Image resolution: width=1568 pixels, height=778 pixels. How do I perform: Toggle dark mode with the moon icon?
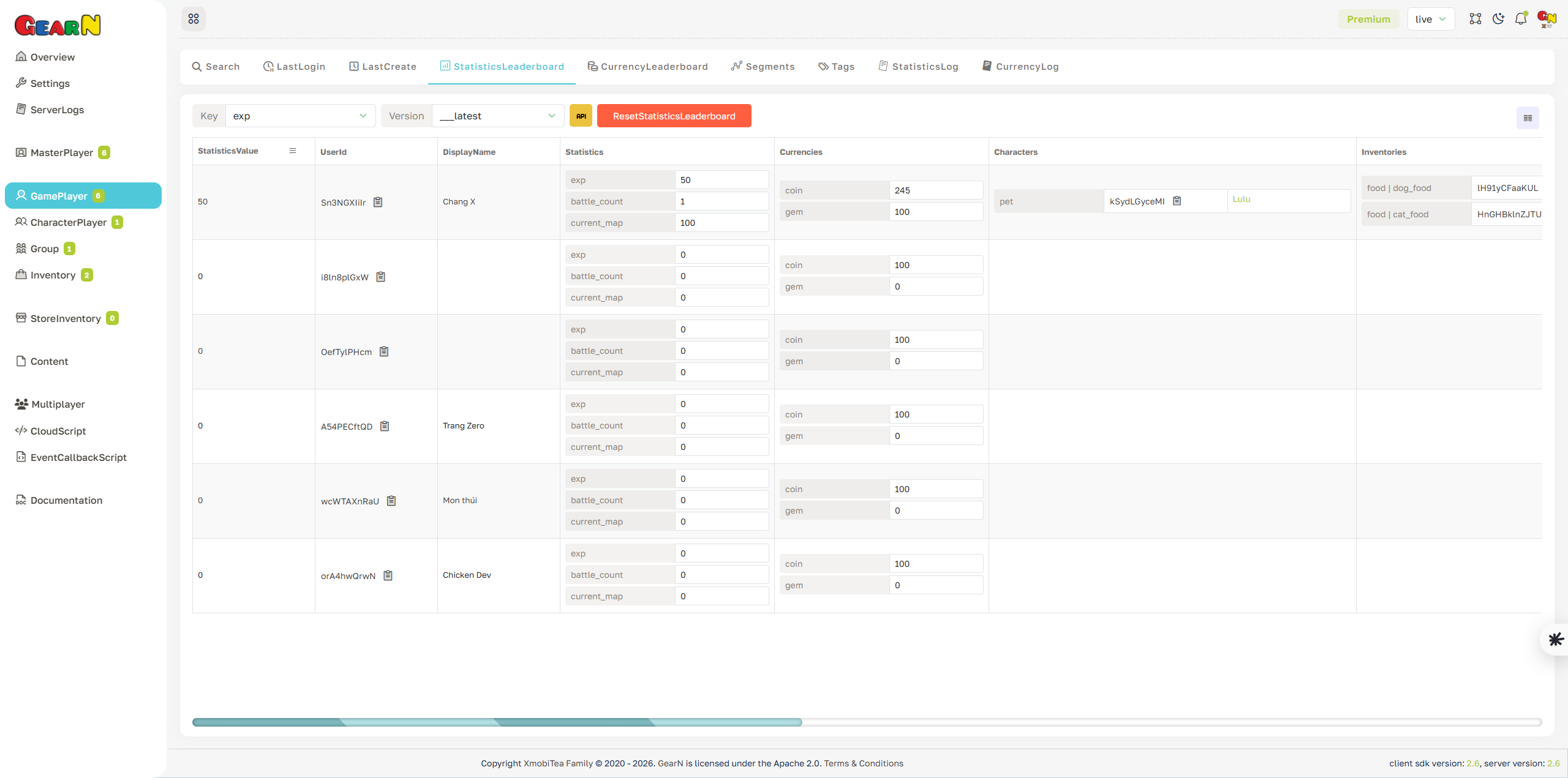[1498, 18]
